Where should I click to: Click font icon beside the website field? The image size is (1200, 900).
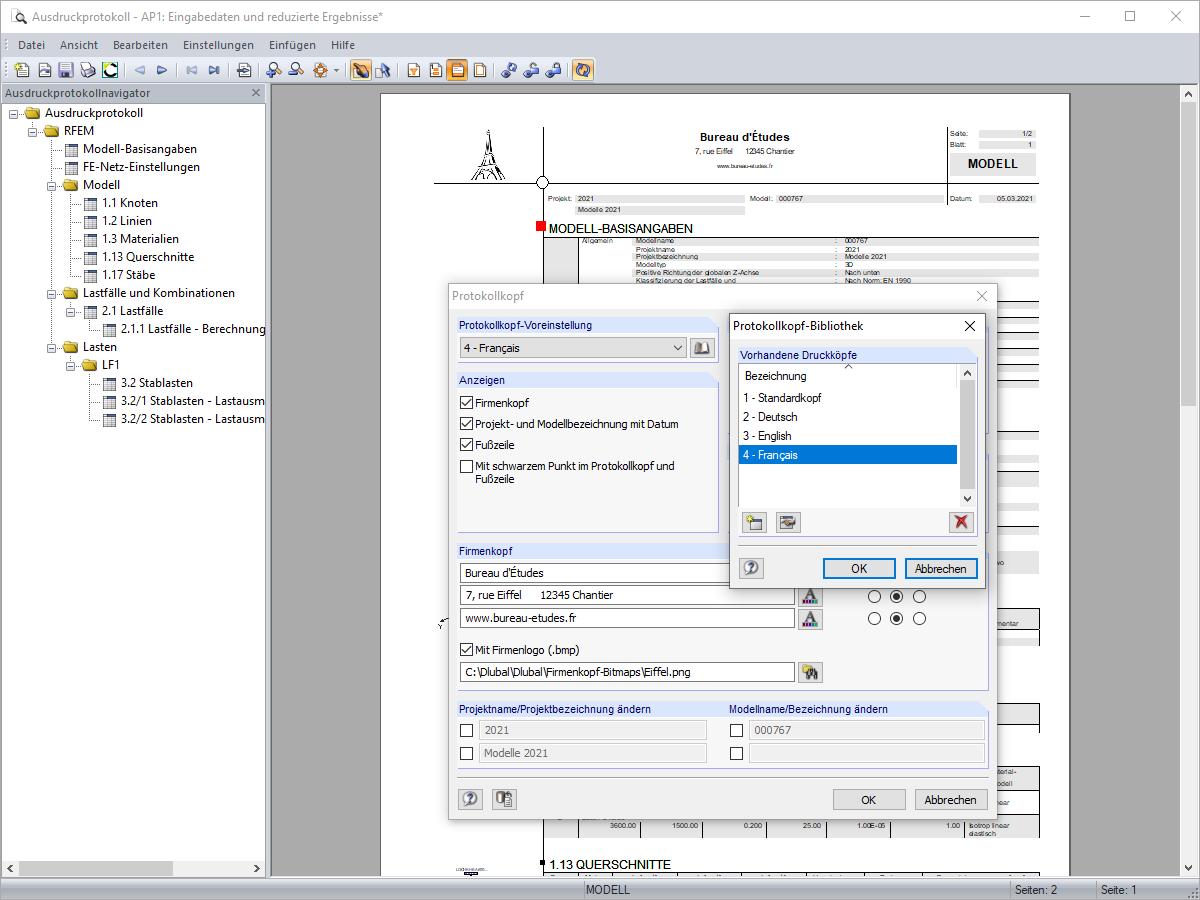point(810,619)
